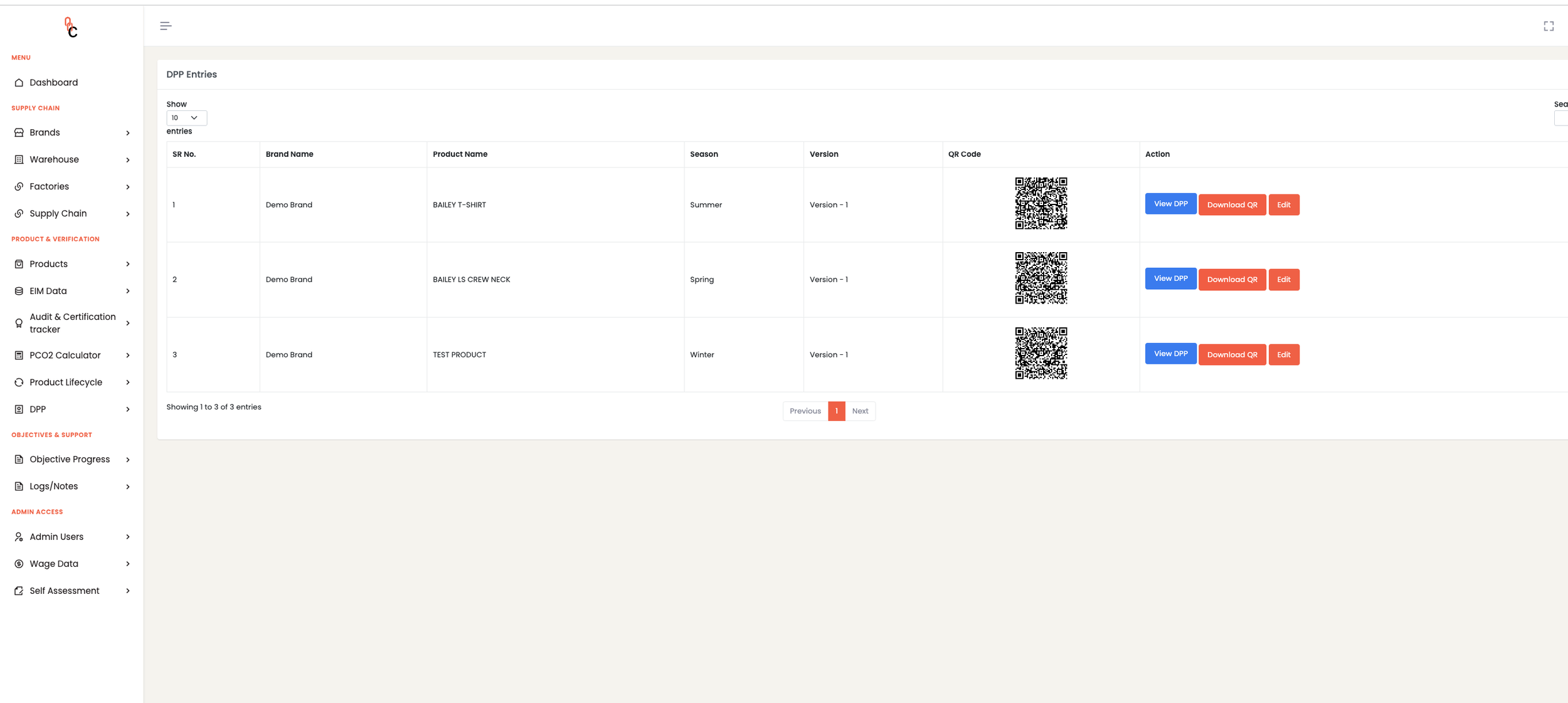Click the fullscreen expand icon
Image resolution: width=1568 pixels, height=703 pixels.
coord(1549,26)
